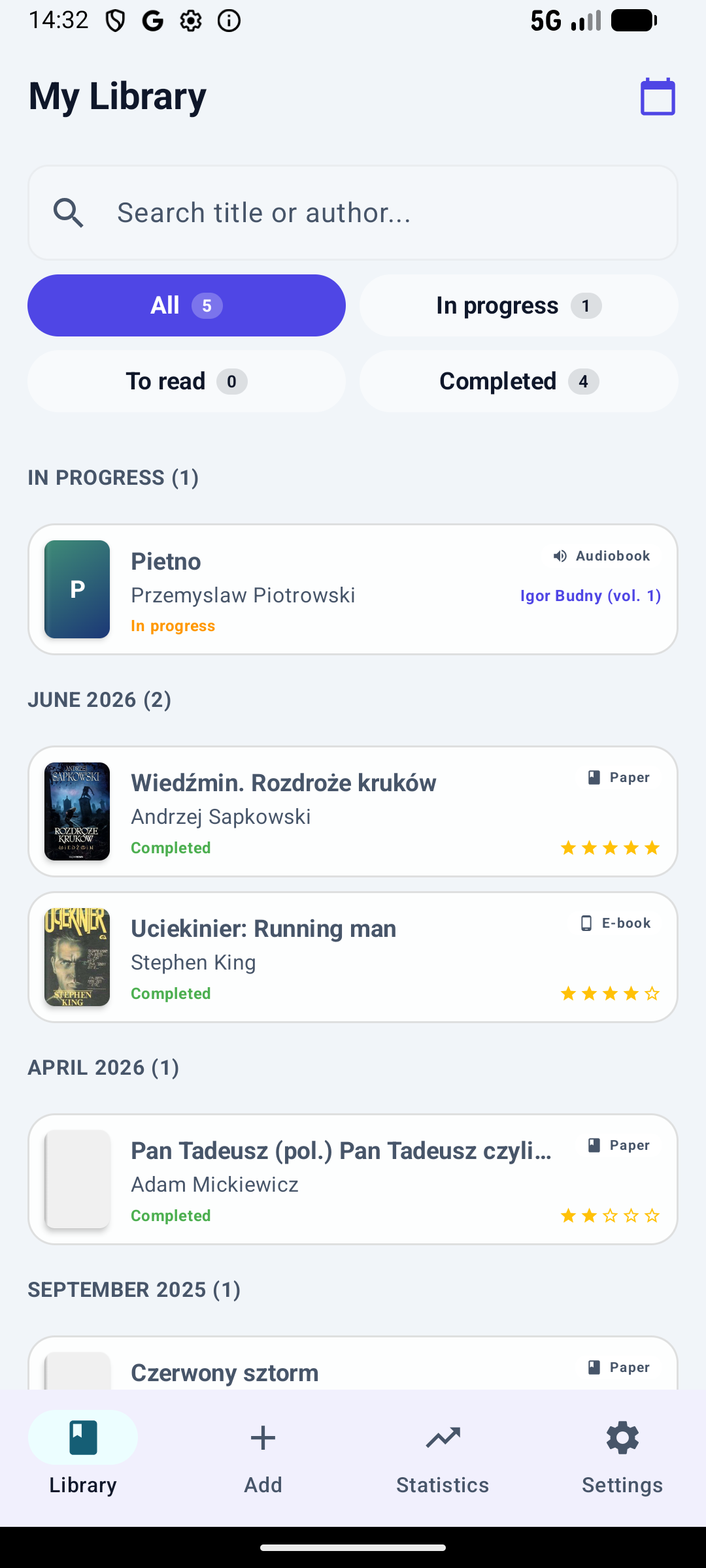Open Wiedźmin. Rozdroże kruków book card

click(x=353, y=811)
